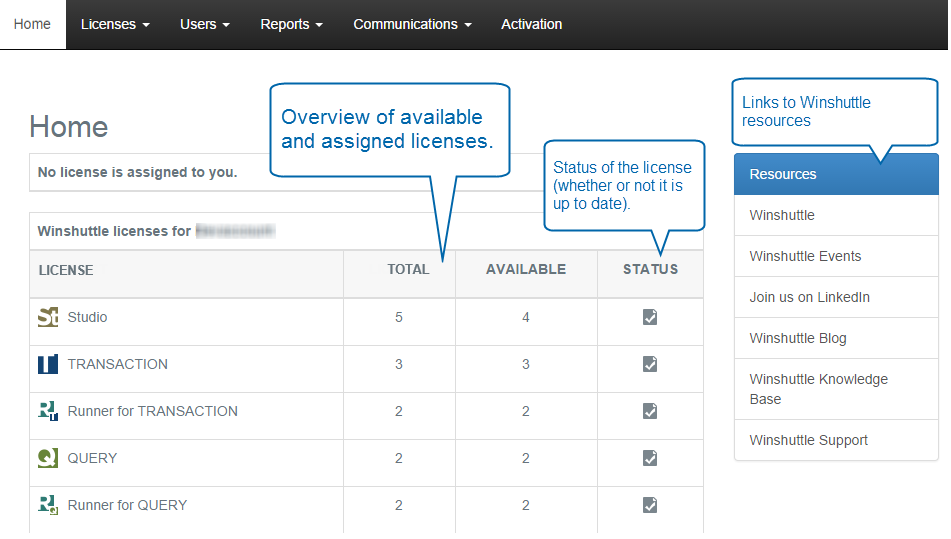
Task: Click the 'Winshuttle licenses for' table title
Action: coord(114,231)
